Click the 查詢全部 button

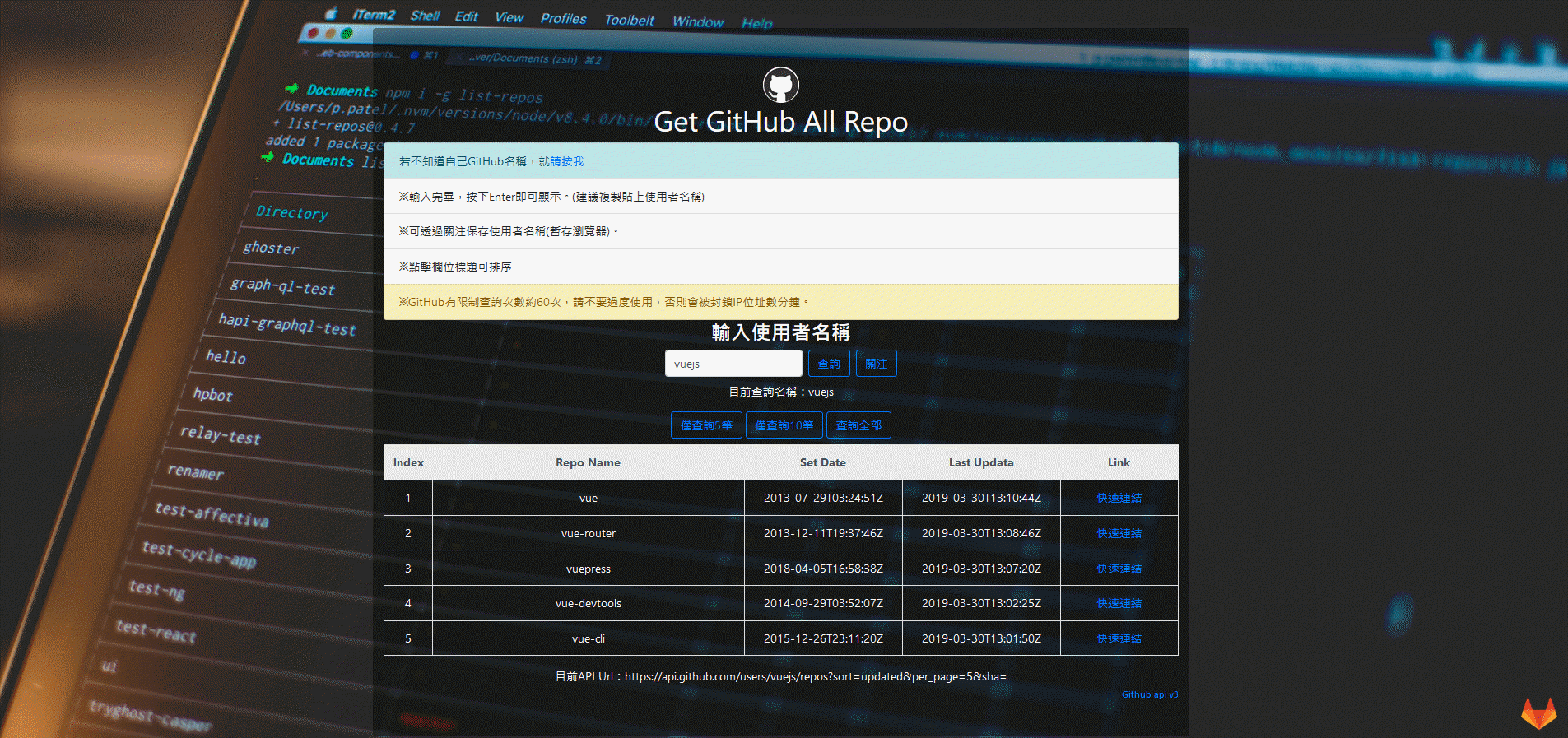[x=858, y=425]
